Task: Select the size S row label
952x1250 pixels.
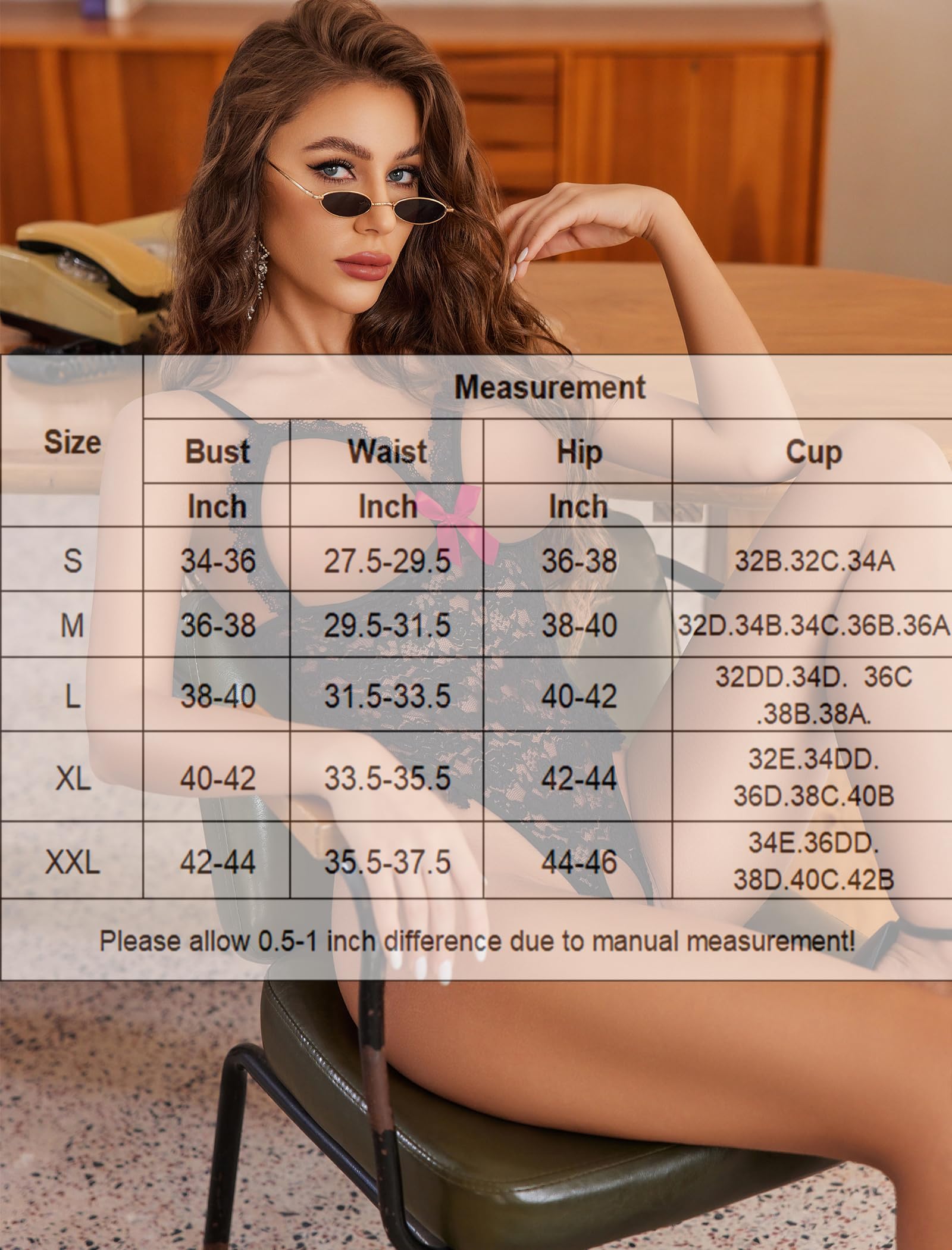Action: (72, 560)
